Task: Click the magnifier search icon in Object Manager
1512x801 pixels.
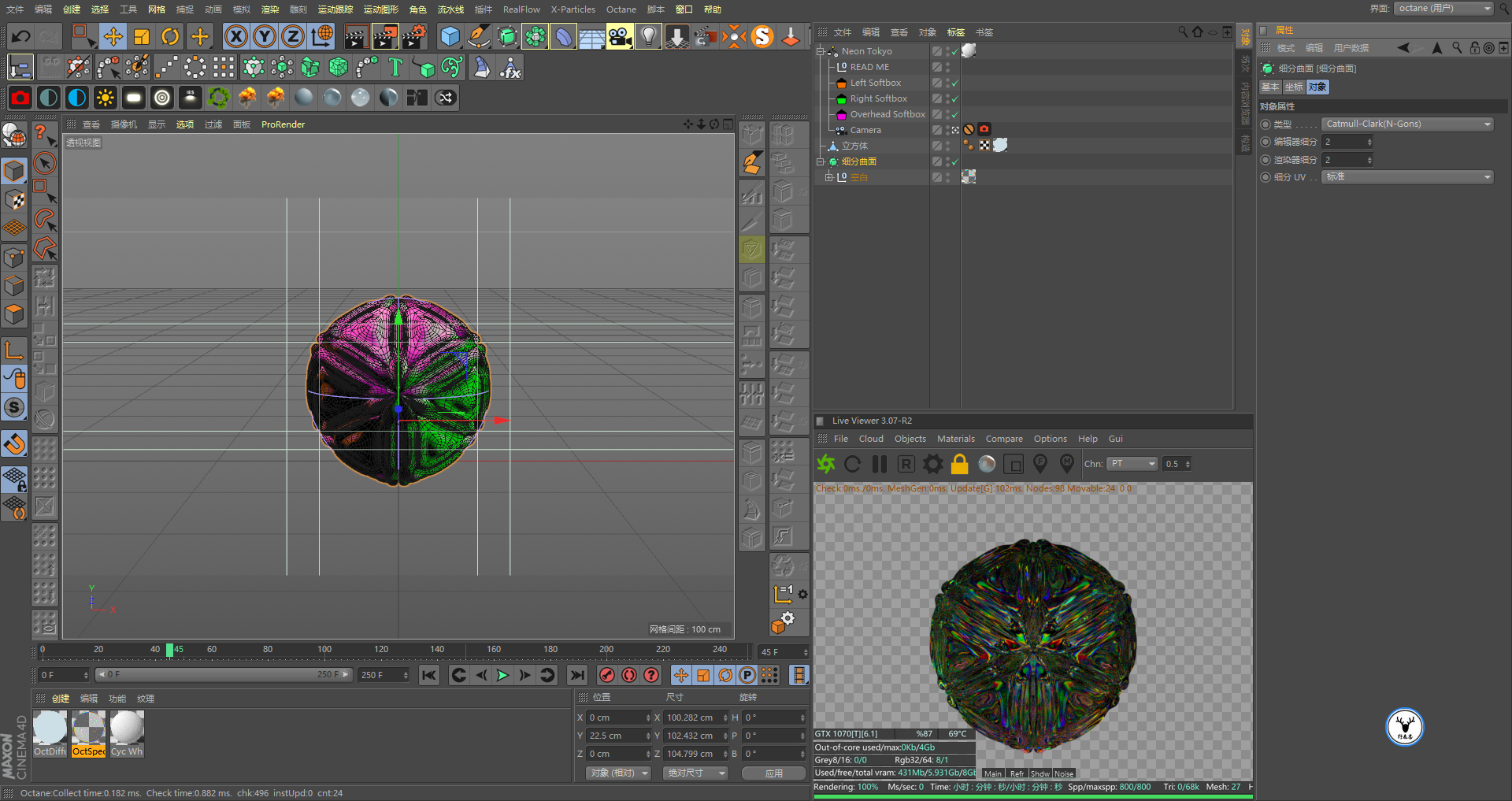Action: (1183, 32)
